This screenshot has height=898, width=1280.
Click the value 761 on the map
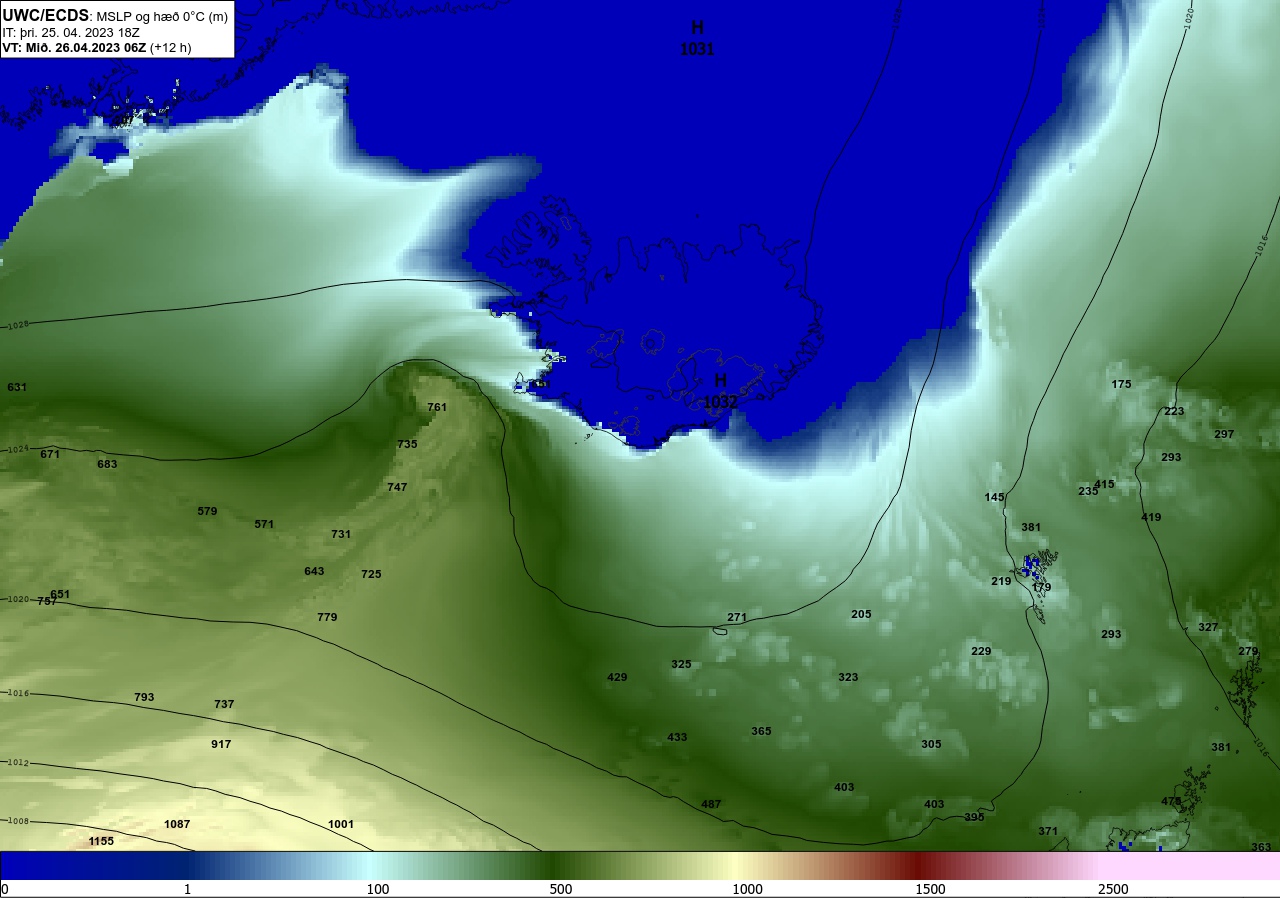tap(437, 407)
